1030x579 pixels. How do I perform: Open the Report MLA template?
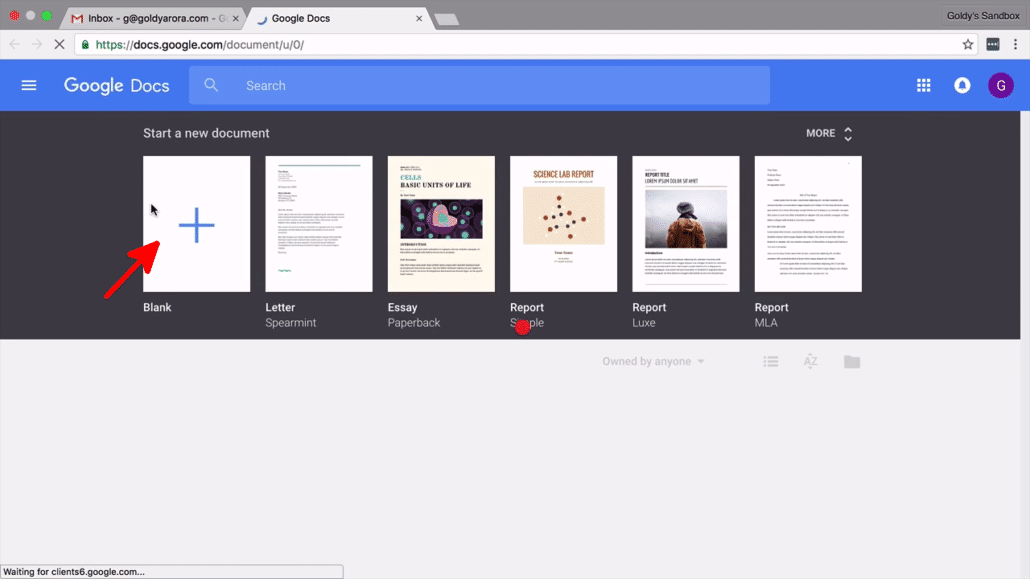pos(808,223)
